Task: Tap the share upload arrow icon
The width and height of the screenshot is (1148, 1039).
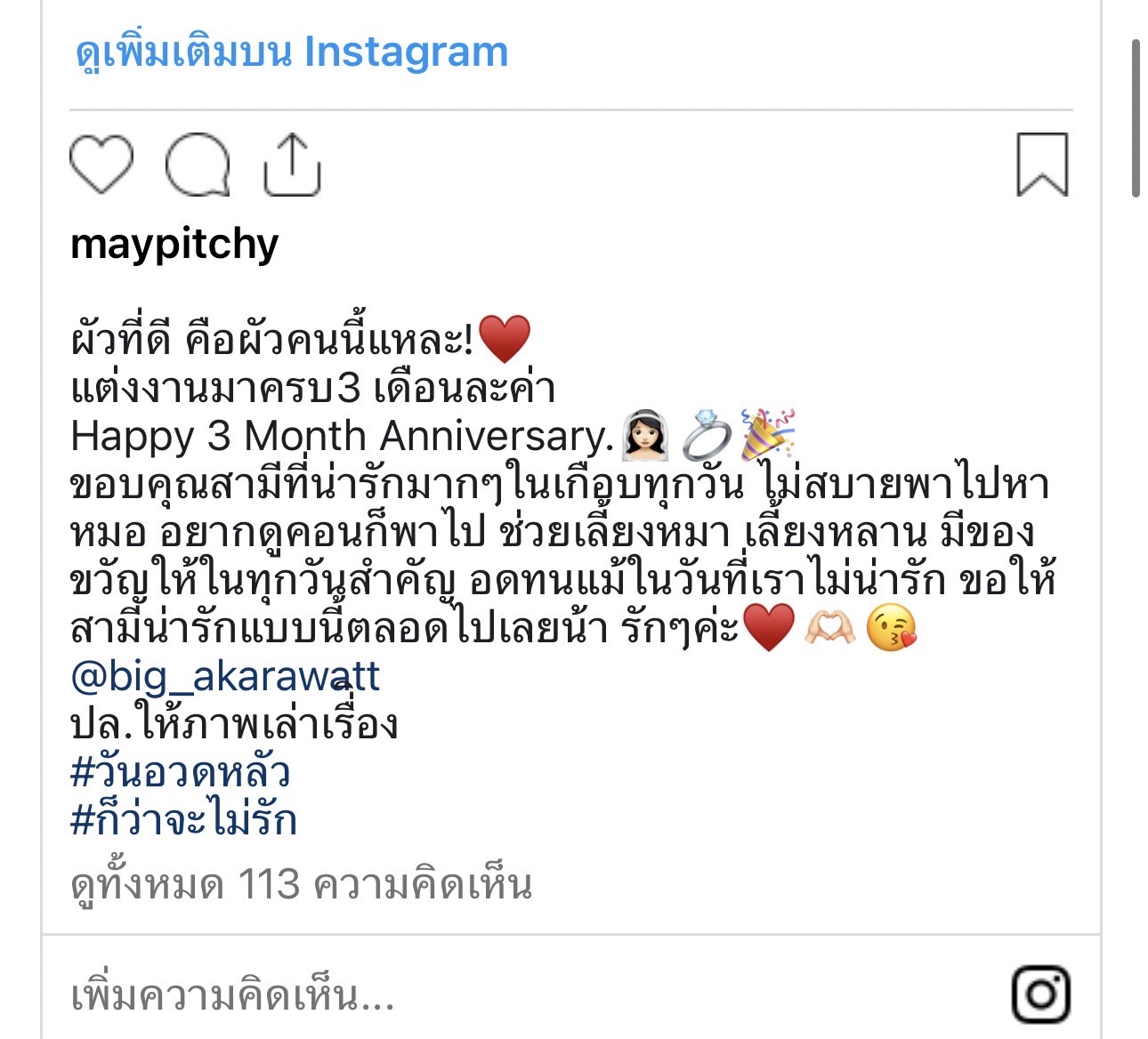Action: click(x=291, y=165)
